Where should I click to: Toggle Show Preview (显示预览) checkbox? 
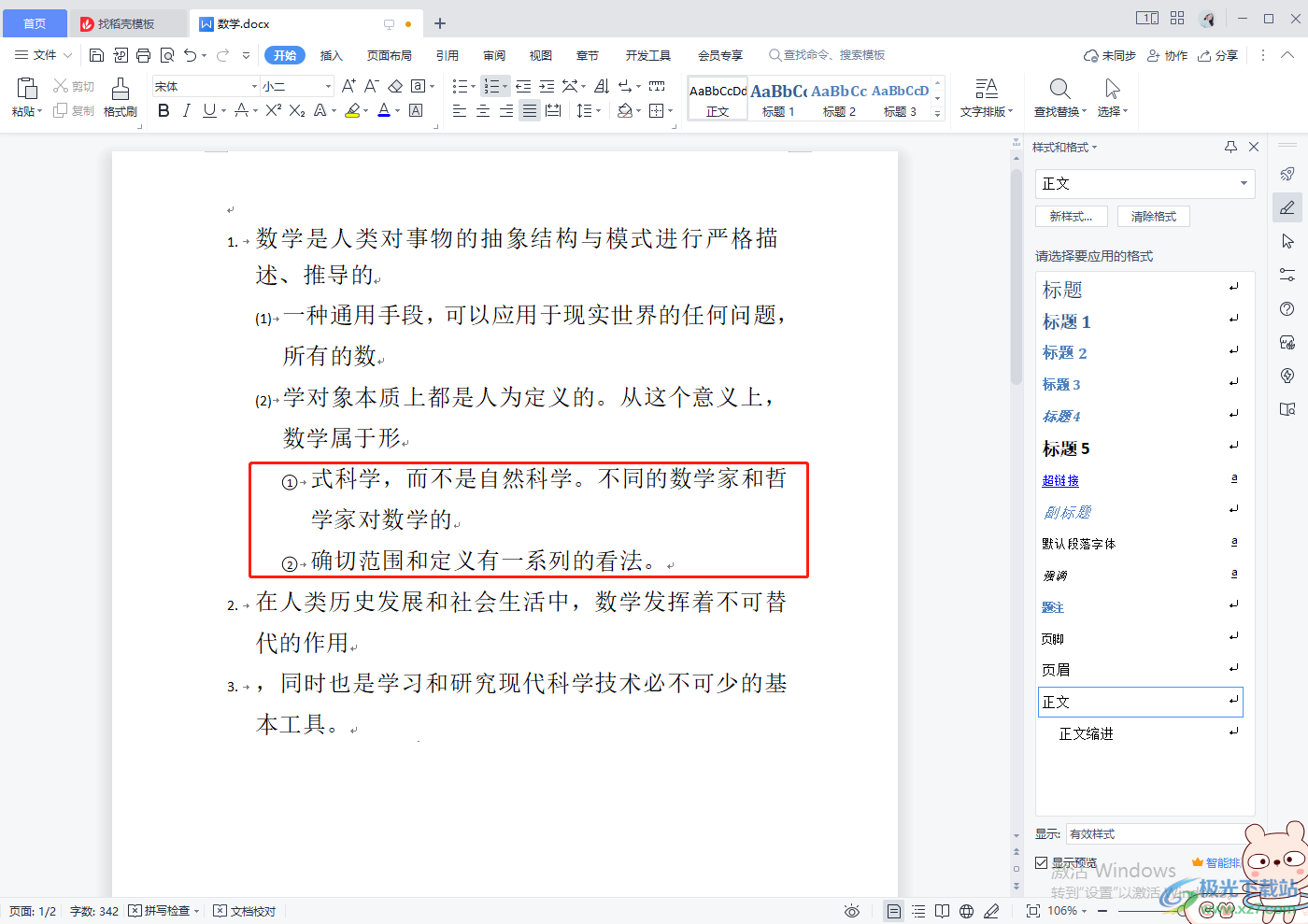point(1041,863)
